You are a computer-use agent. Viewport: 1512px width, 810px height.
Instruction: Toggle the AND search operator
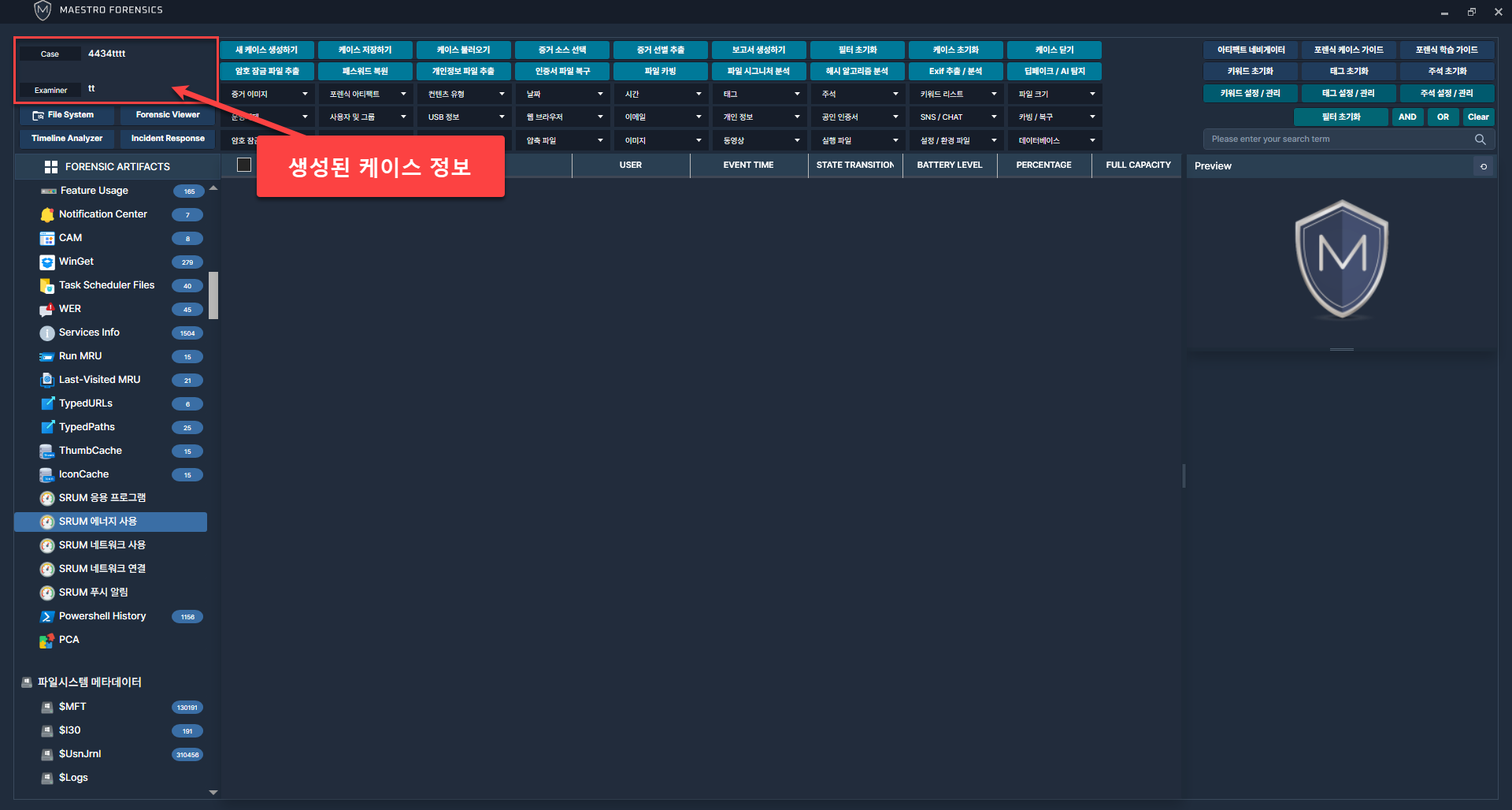tap(1407, 117)
